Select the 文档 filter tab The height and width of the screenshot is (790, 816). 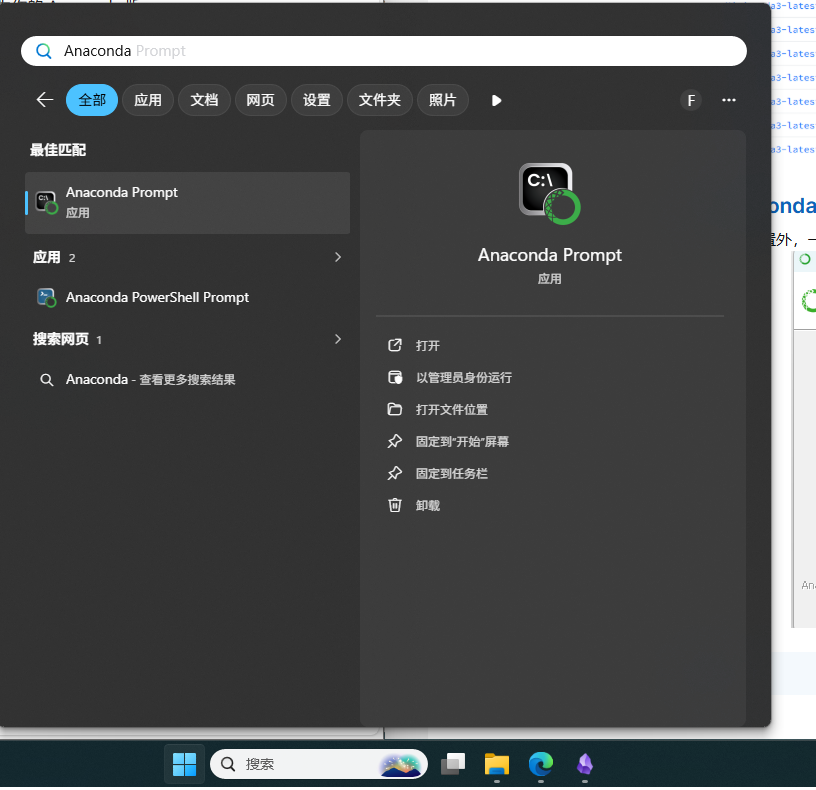tap(204, 100)
